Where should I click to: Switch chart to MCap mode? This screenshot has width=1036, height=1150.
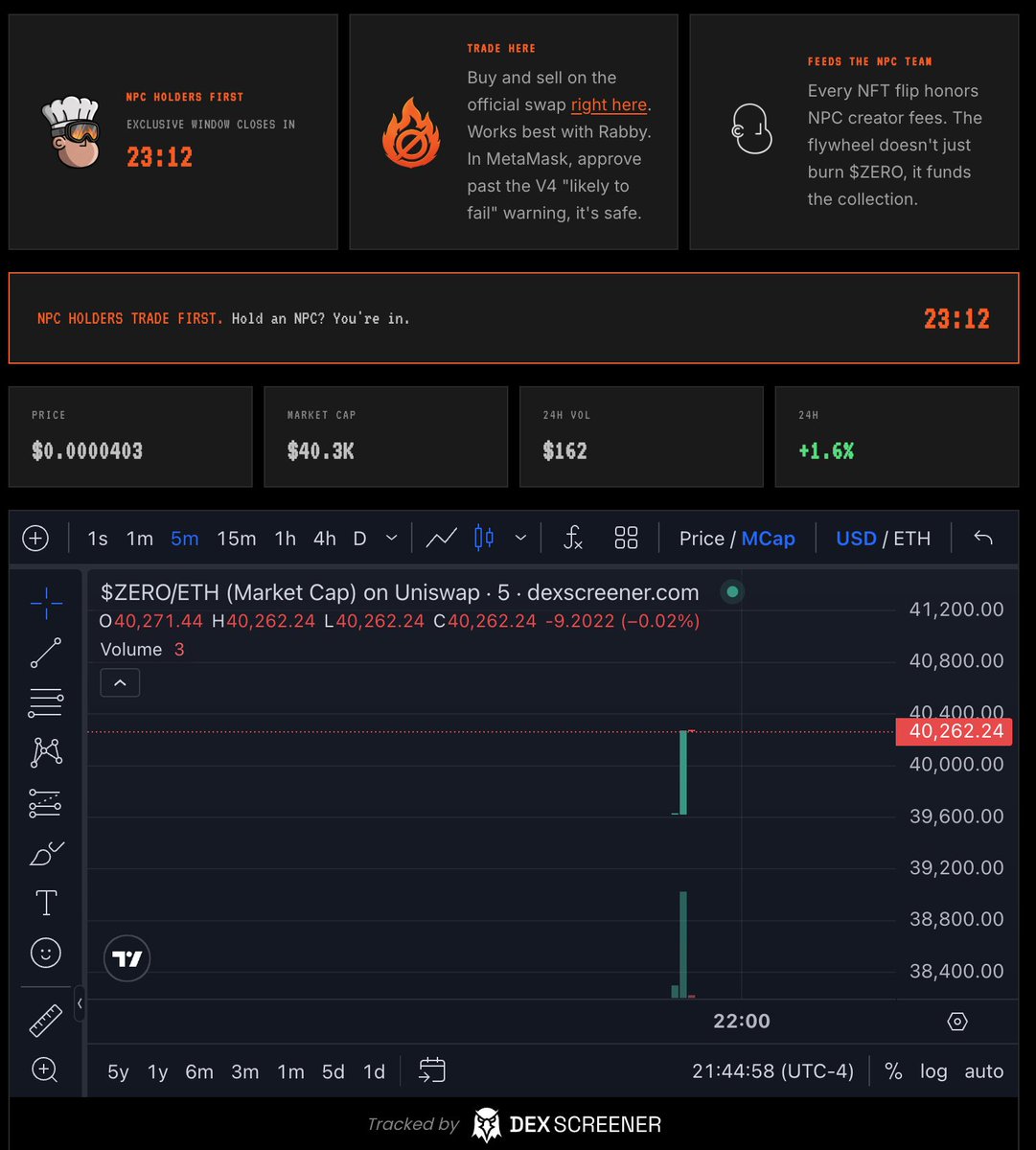[768, 539]
